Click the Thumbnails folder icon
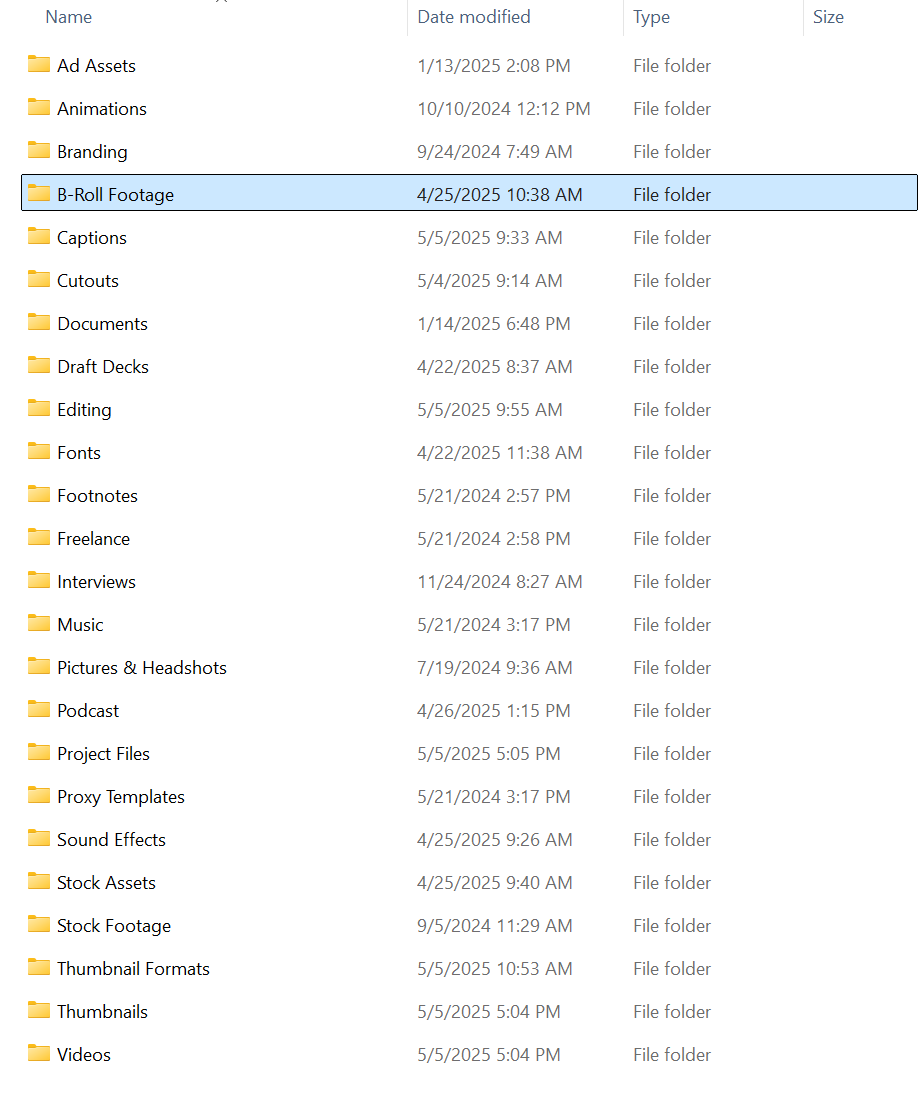The width and height of the screenshot is (921, 1106). click(x=39, y=1011)
